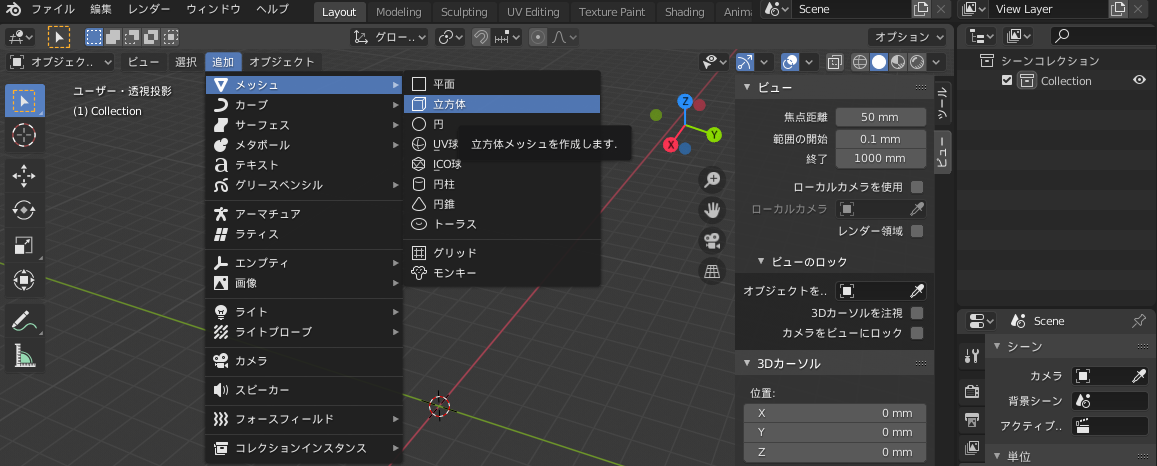Image resolution: width=1157 pixels, height=466 pixels.
Task: Collapse the ビュー panel
Action: [747, 87]
